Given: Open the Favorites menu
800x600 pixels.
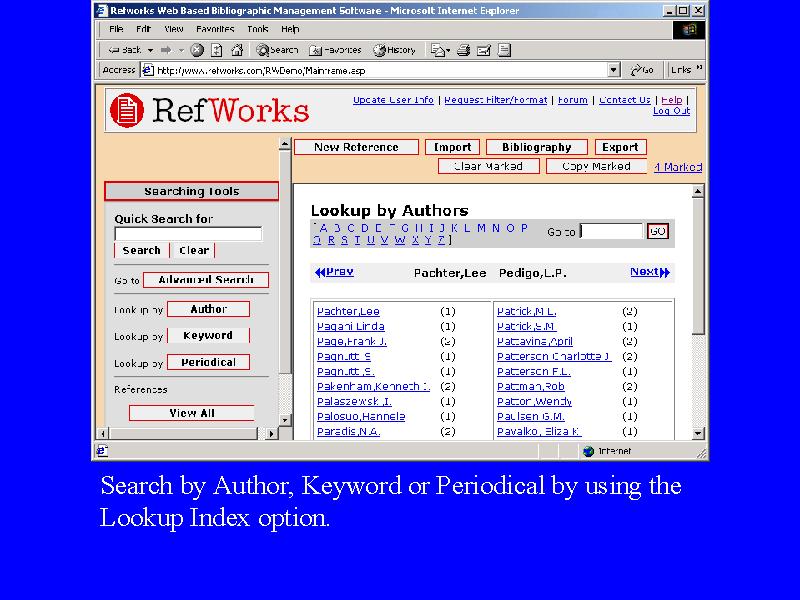Looking at the screenshot, I should (x=215, y=29).
